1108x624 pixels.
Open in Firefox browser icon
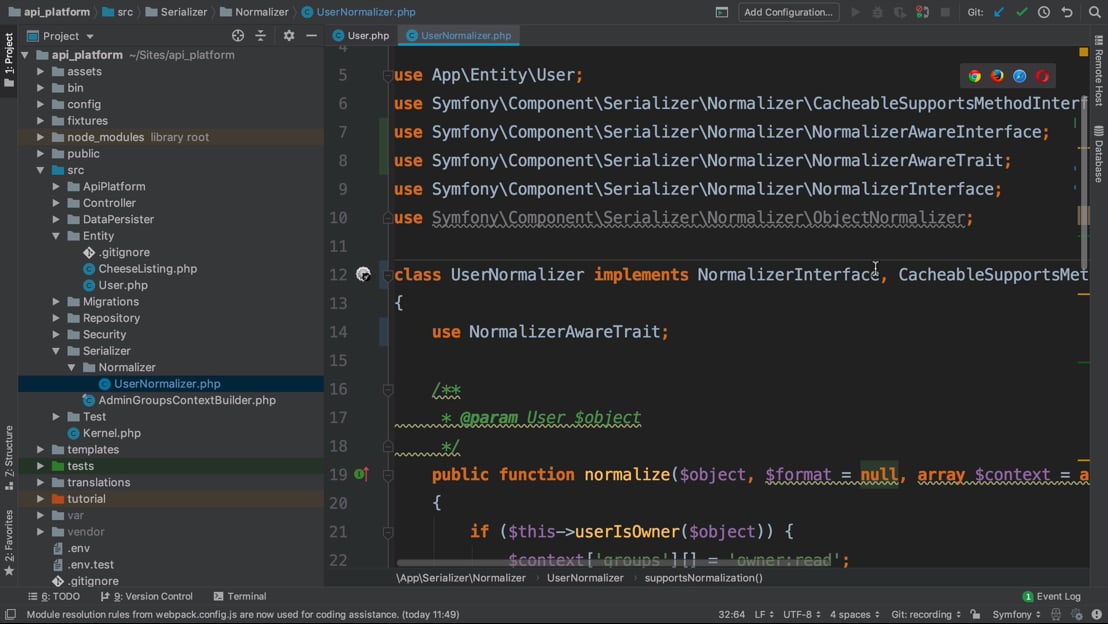pyautogui.click(x=997, y=76)
